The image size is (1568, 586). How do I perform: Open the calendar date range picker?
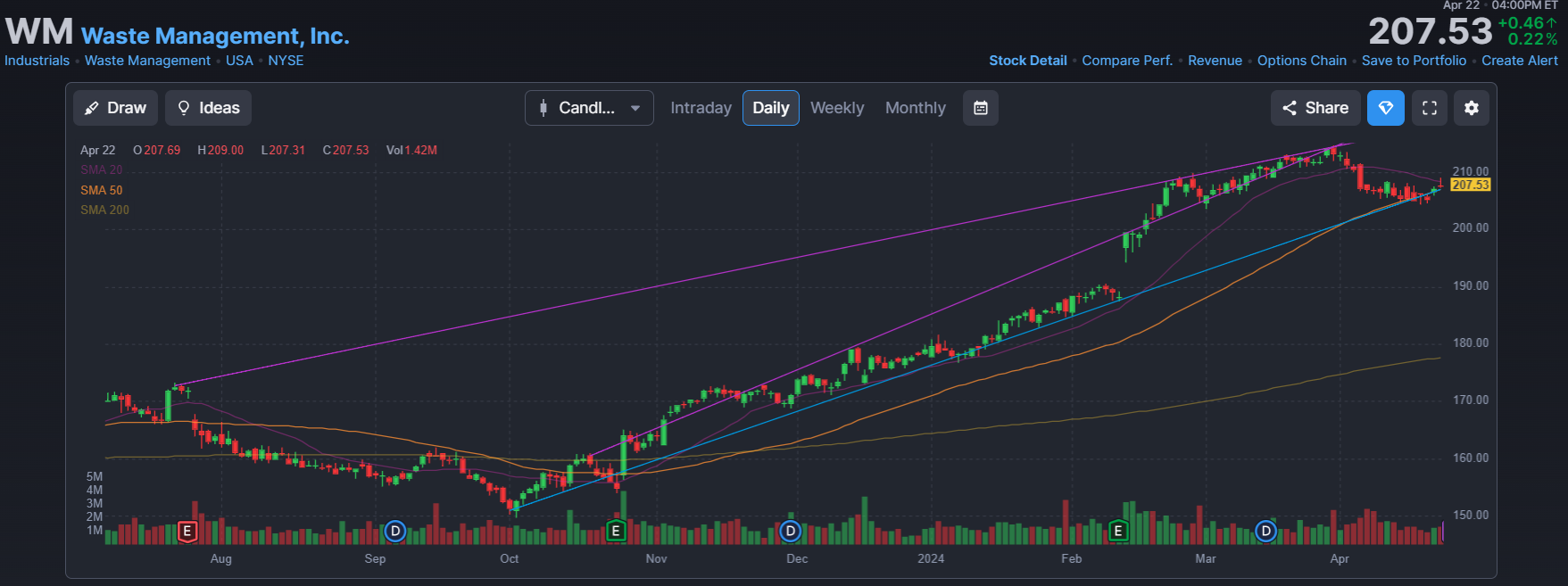click(x=981, y=108)
